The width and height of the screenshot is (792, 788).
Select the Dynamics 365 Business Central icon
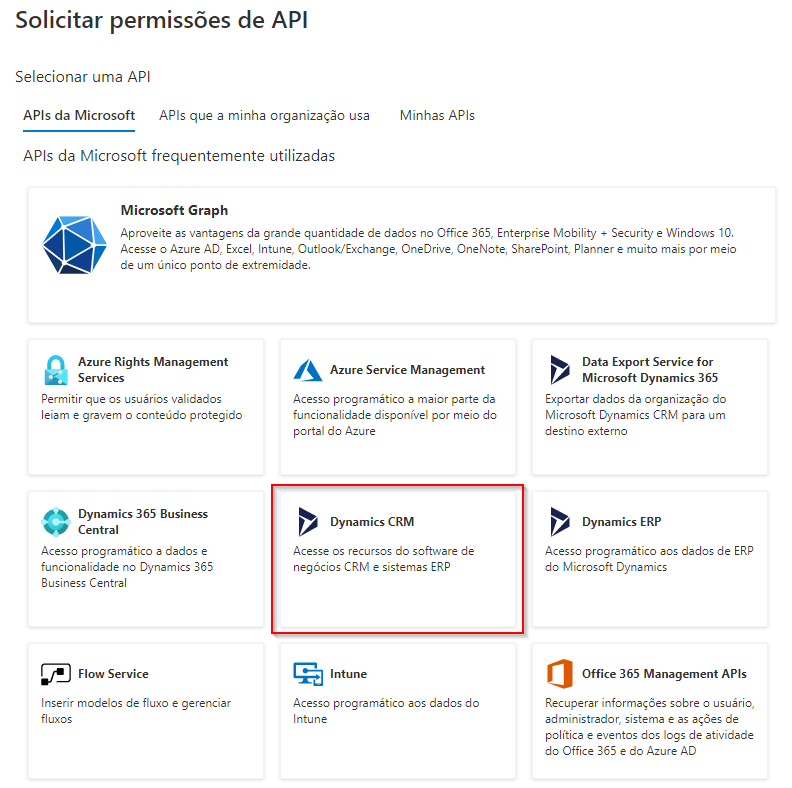(56, 522)
